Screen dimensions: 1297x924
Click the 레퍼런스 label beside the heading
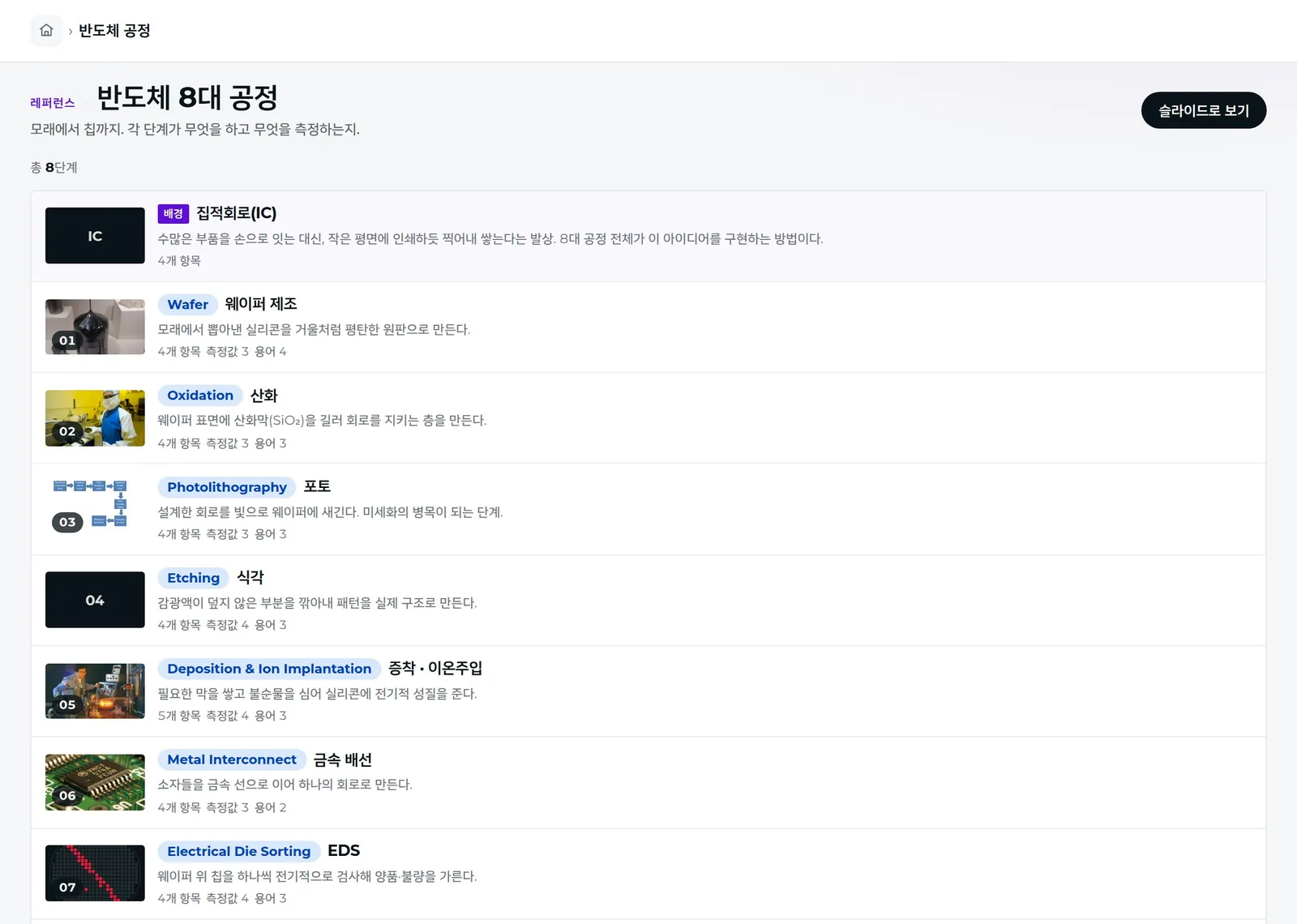pos(53,103)
